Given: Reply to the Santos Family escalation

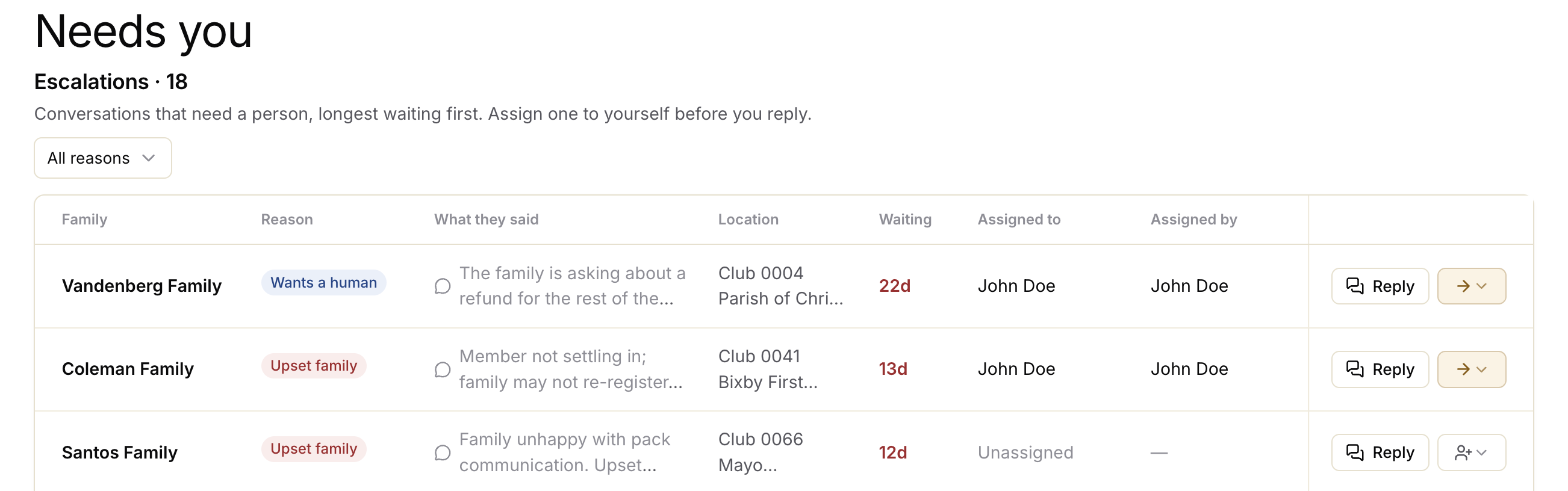Looking at the screenshot, I should [1380, 452].
